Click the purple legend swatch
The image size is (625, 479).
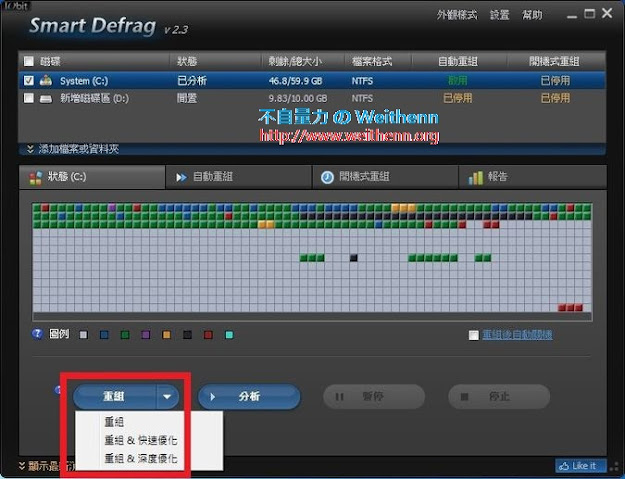pyautogui.click(x=145, y=335)
